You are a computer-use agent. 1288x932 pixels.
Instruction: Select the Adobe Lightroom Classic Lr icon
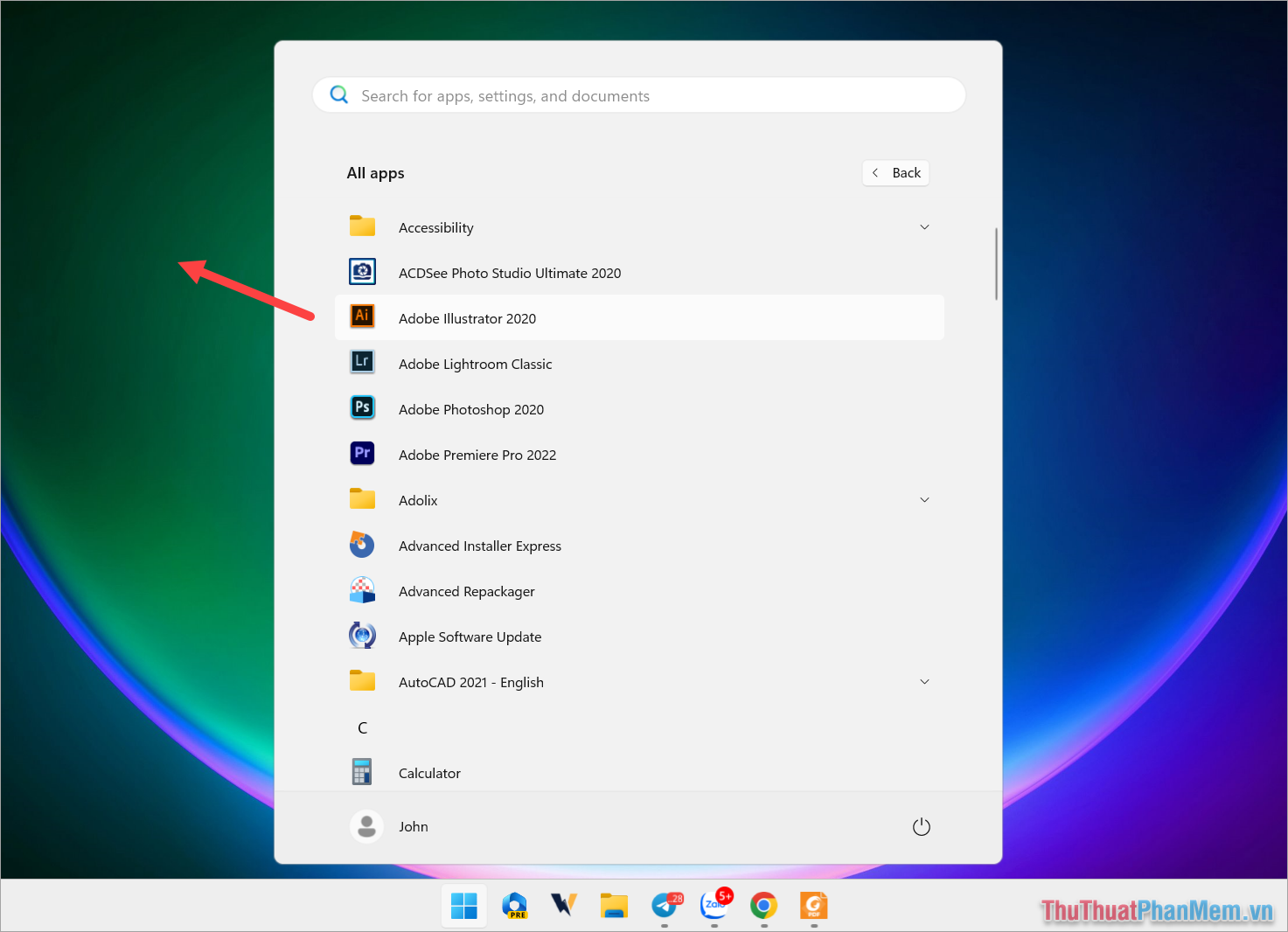(362, 362)
